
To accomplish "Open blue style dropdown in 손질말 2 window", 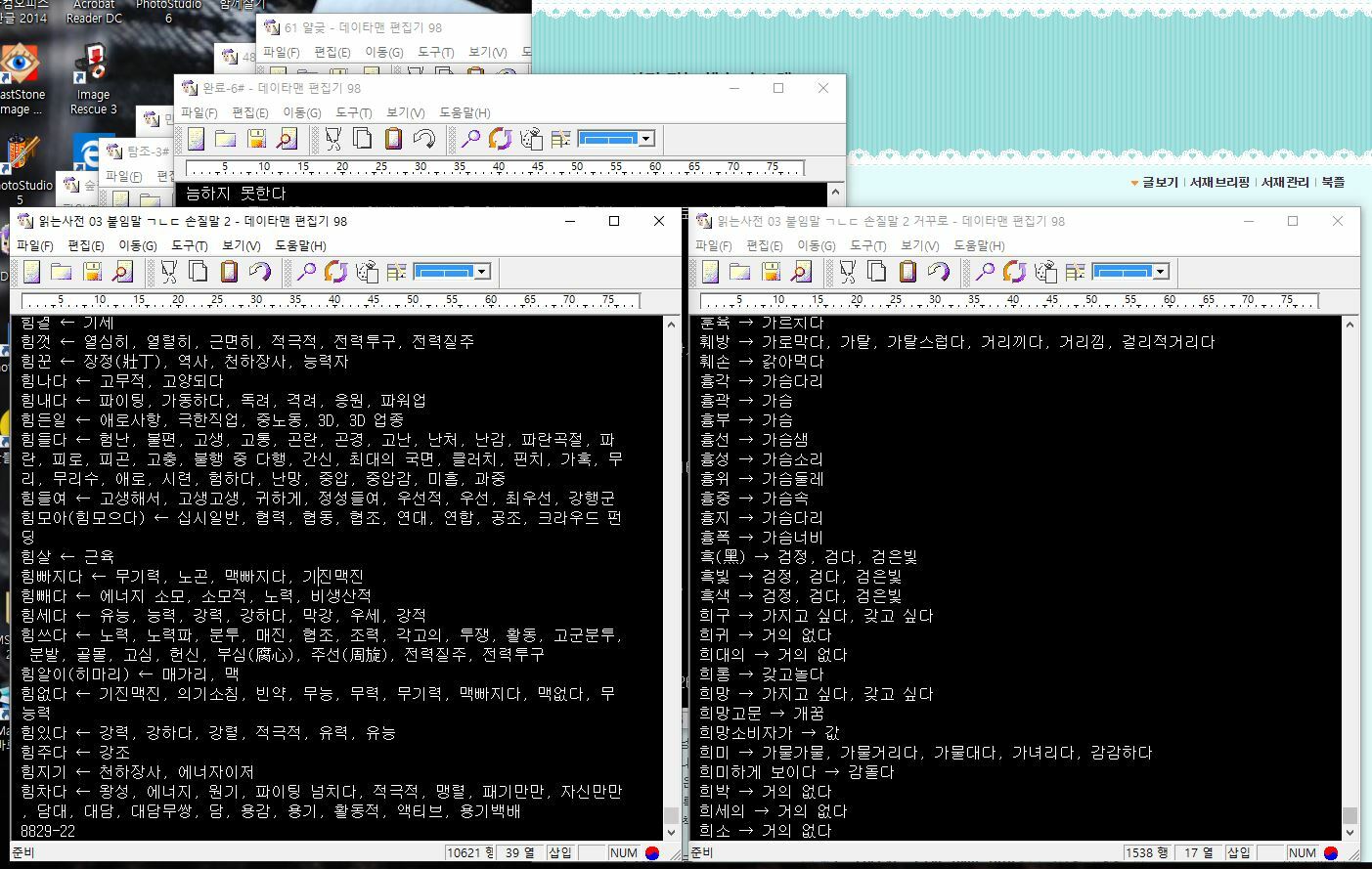I will 481,272.
